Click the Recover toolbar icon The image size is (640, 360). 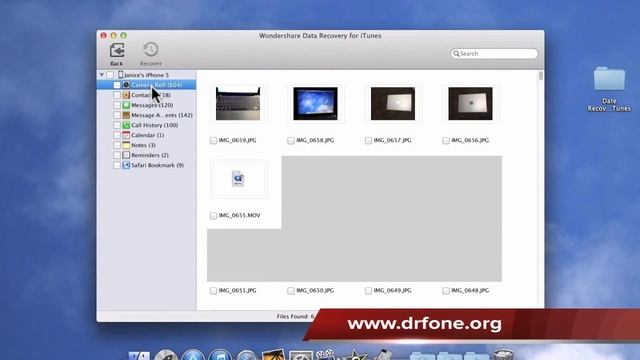tap(151, 49)
